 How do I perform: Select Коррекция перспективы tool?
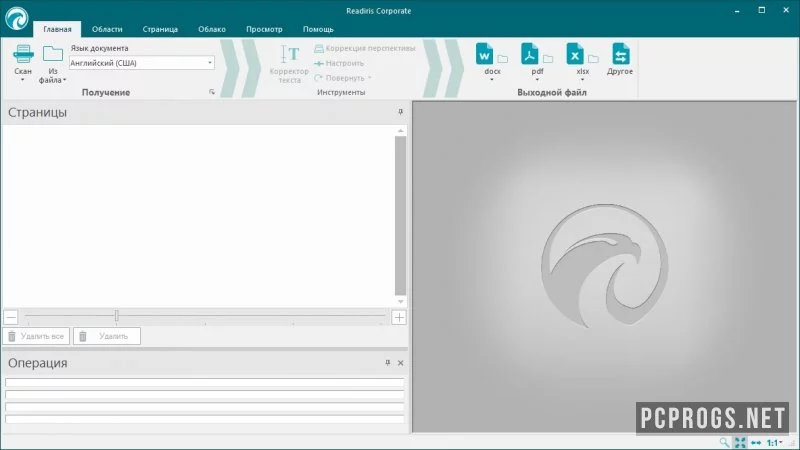coord(365,48)
